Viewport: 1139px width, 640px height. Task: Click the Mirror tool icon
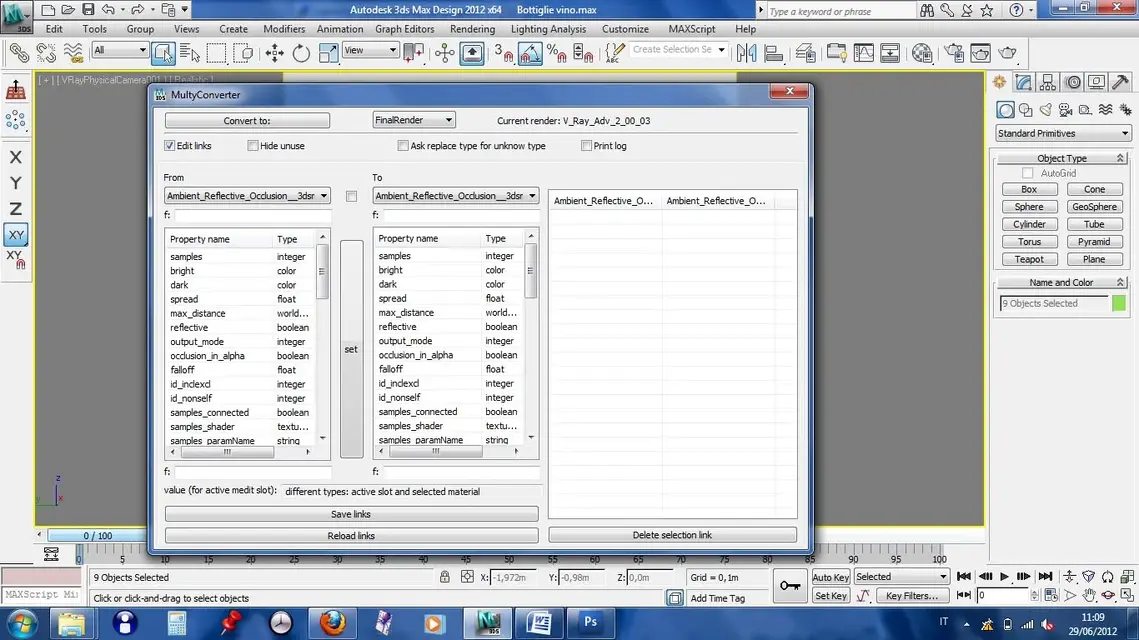746,53
